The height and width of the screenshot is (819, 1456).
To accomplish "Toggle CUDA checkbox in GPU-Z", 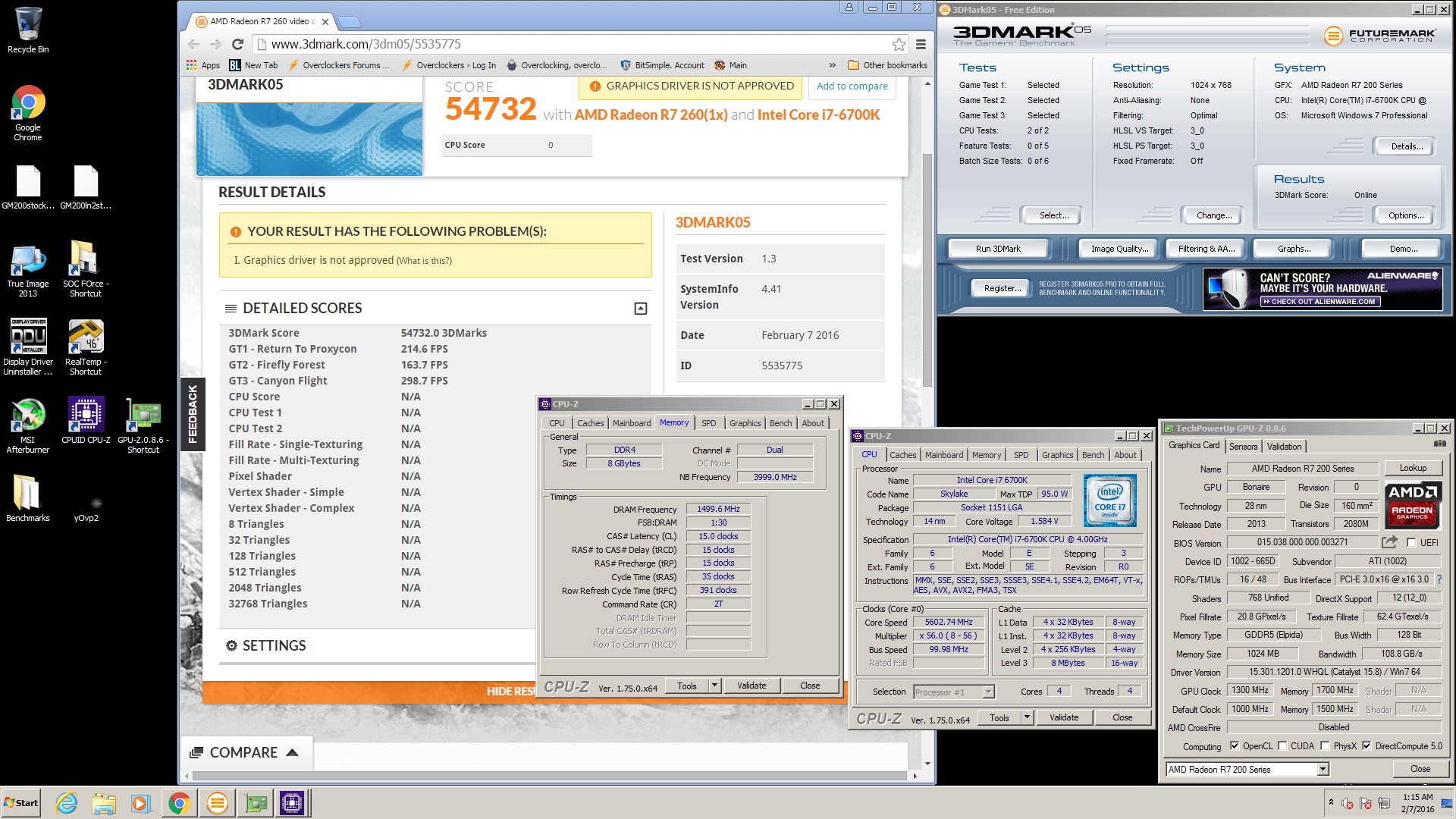I will (1283, 746).
